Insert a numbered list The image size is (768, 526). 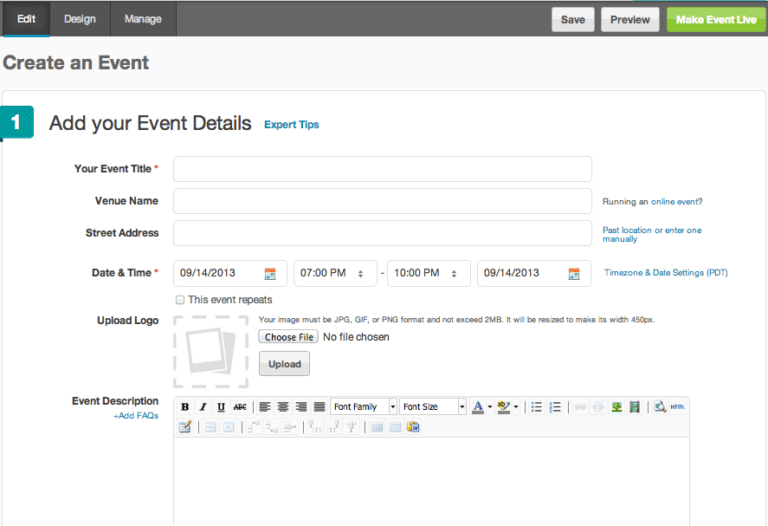coord(555,407)
